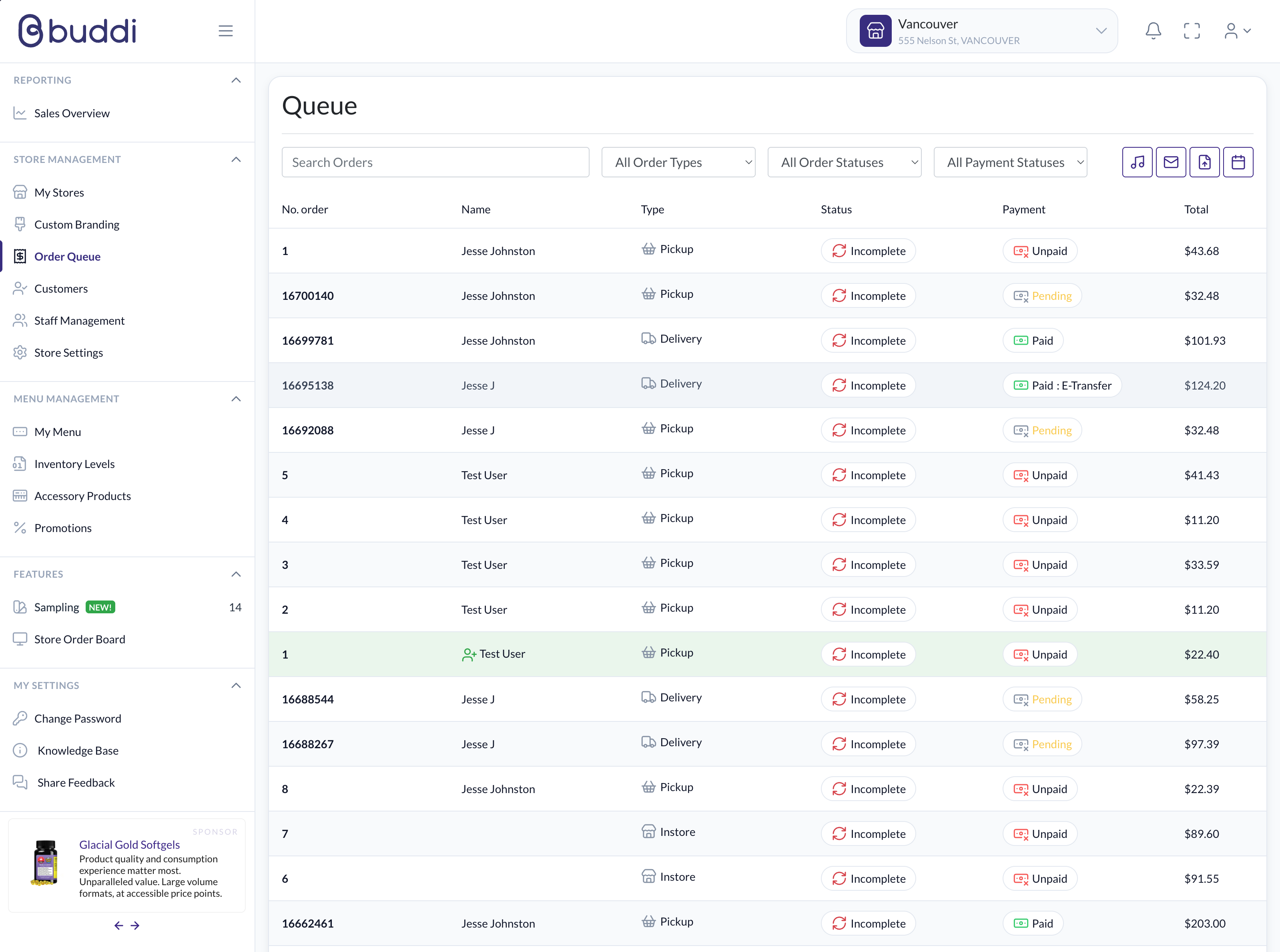
Task: Click the hamburger sidebar menu icon
Action: click(225, 30)
